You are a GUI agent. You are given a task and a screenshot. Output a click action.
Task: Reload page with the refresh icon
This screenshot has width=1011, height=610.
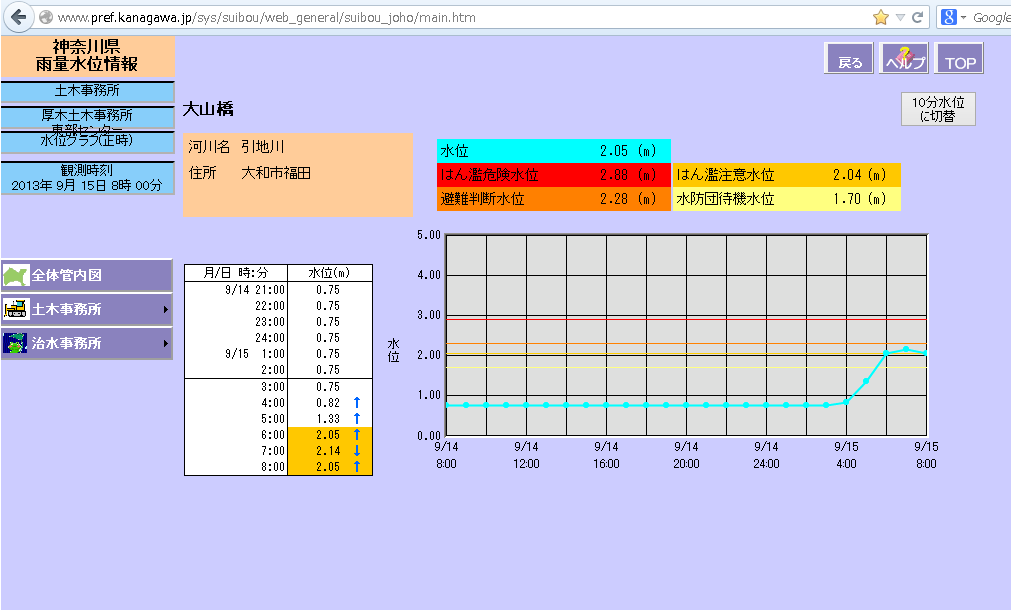coord(918,17)
